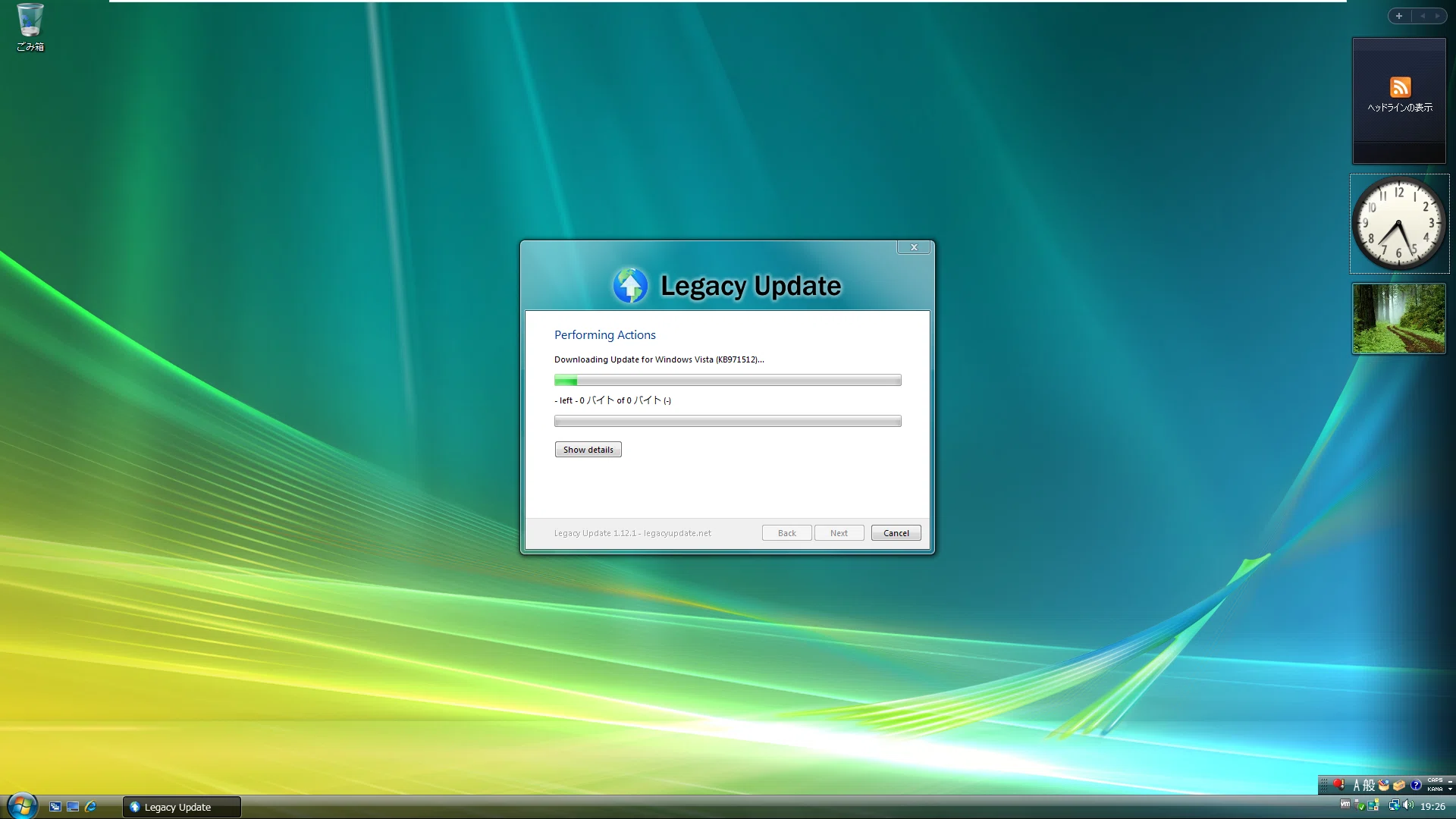Toggle the CAPS lock indicator in language bar

tap(1436, 780)
